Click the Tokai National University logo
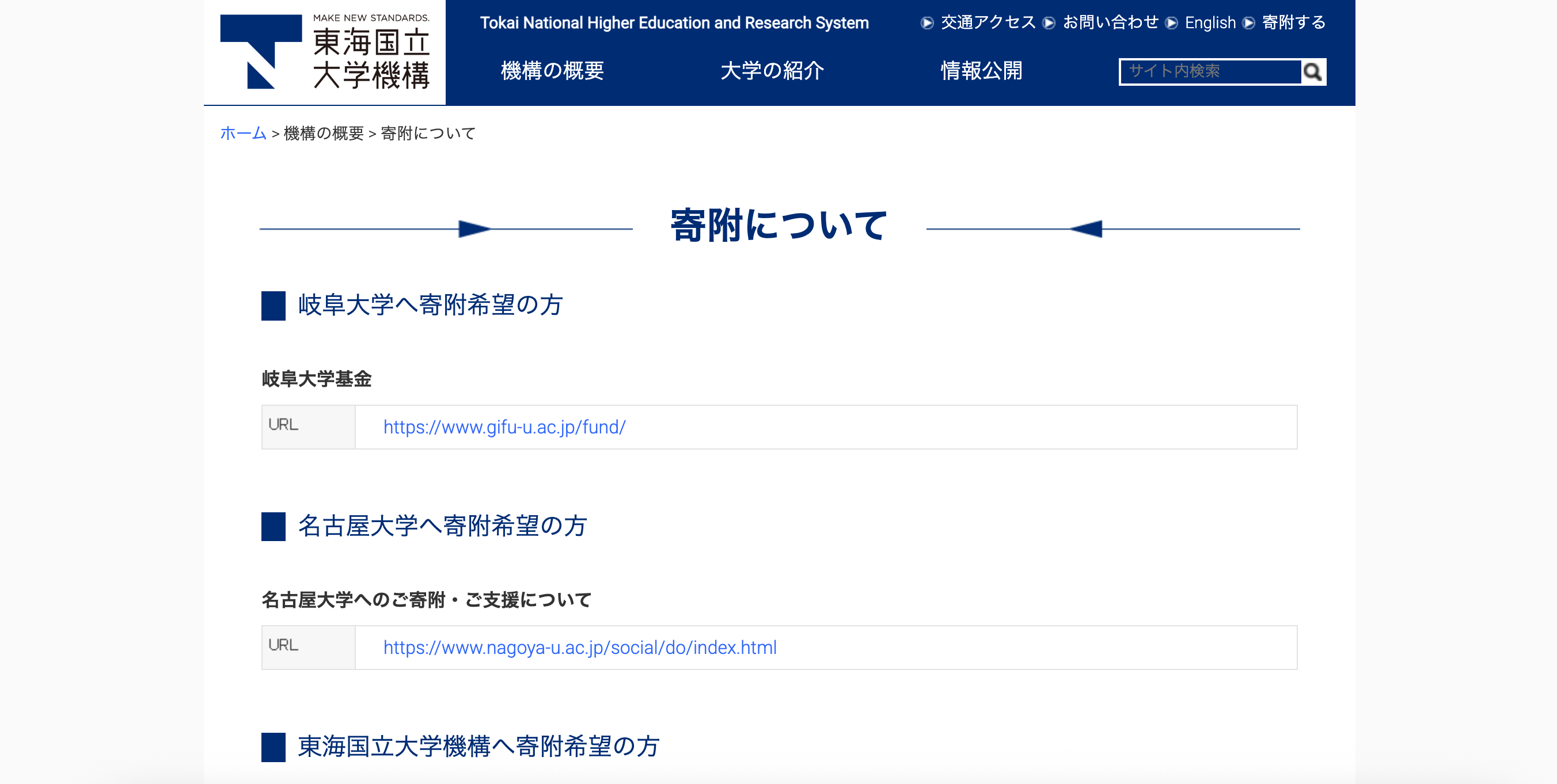The image size is (1557, 784). [325, 52]
